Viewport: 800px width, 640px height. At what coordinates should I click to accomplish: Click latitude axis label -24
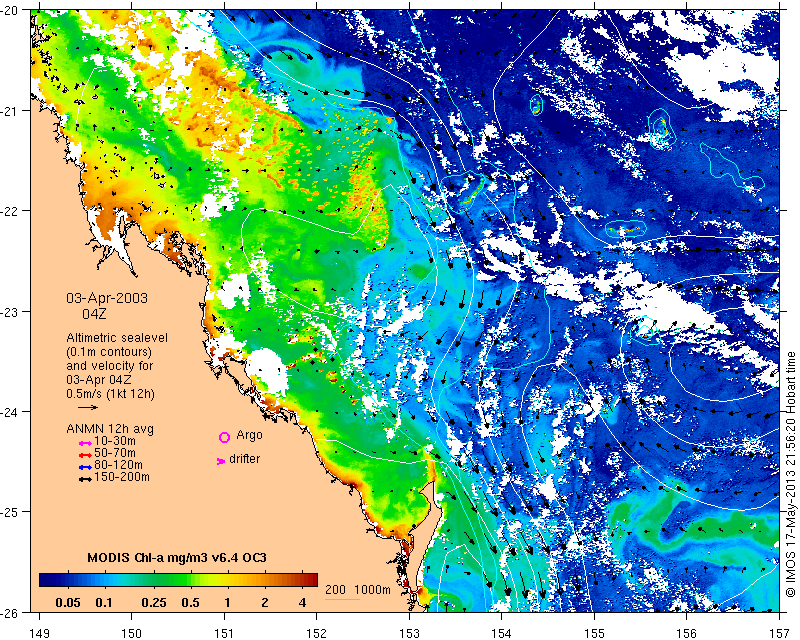(x=9, y=411)
